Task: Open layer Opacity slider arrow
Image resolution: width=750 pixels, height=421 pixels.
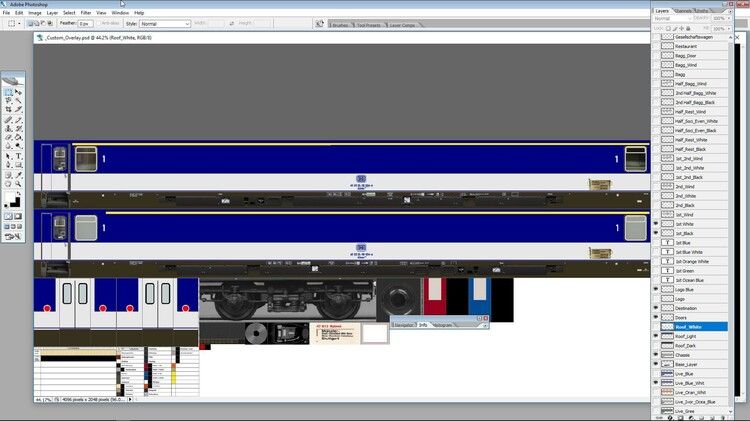Action: [729, 18]
